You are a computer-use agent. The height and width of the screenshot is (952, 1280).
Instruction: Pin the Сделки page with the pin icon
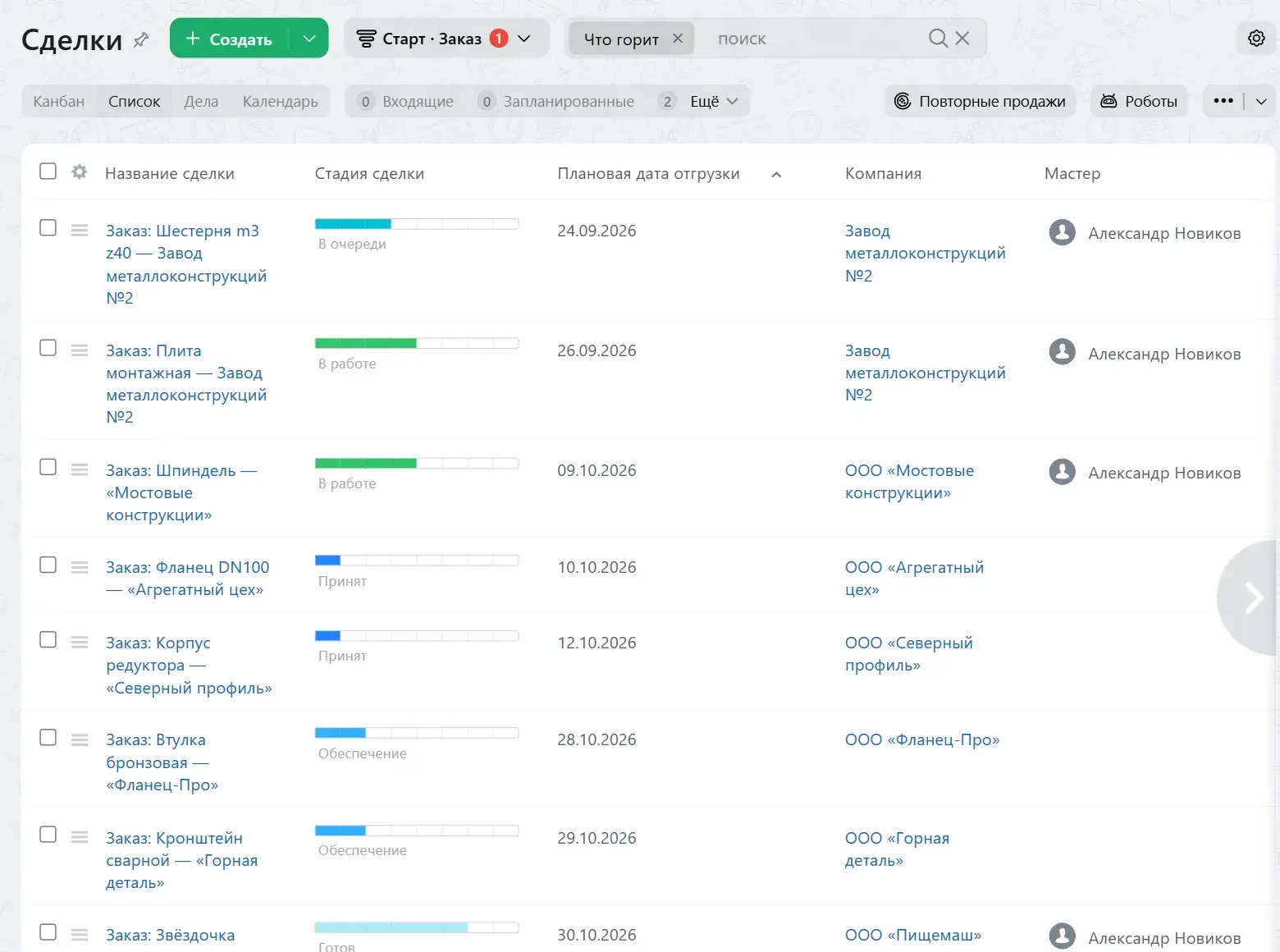tap(141, 39)
